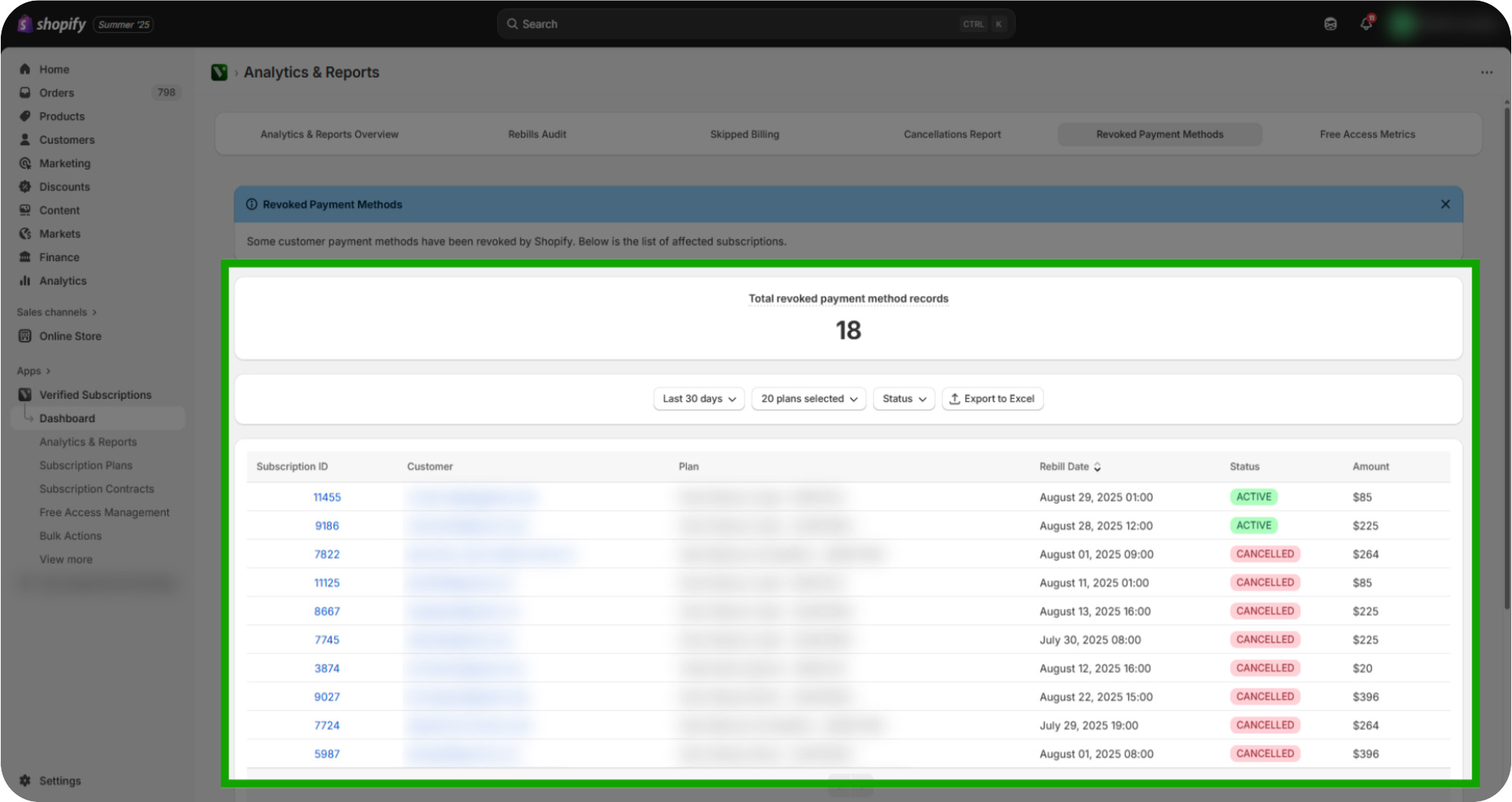1512x802 pixels.
Task: Switch to Skipped Billing tab
Action: (x=745, y=135)
